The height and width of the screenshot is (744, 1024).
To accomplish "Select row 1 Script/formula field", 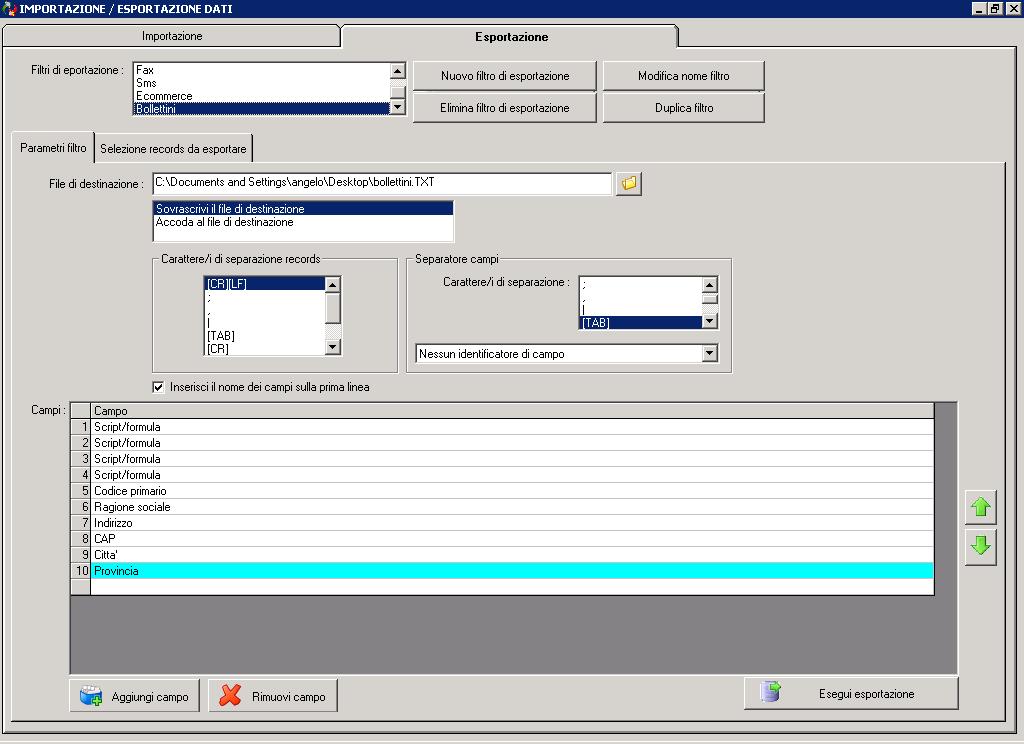I will click(512, 427).
